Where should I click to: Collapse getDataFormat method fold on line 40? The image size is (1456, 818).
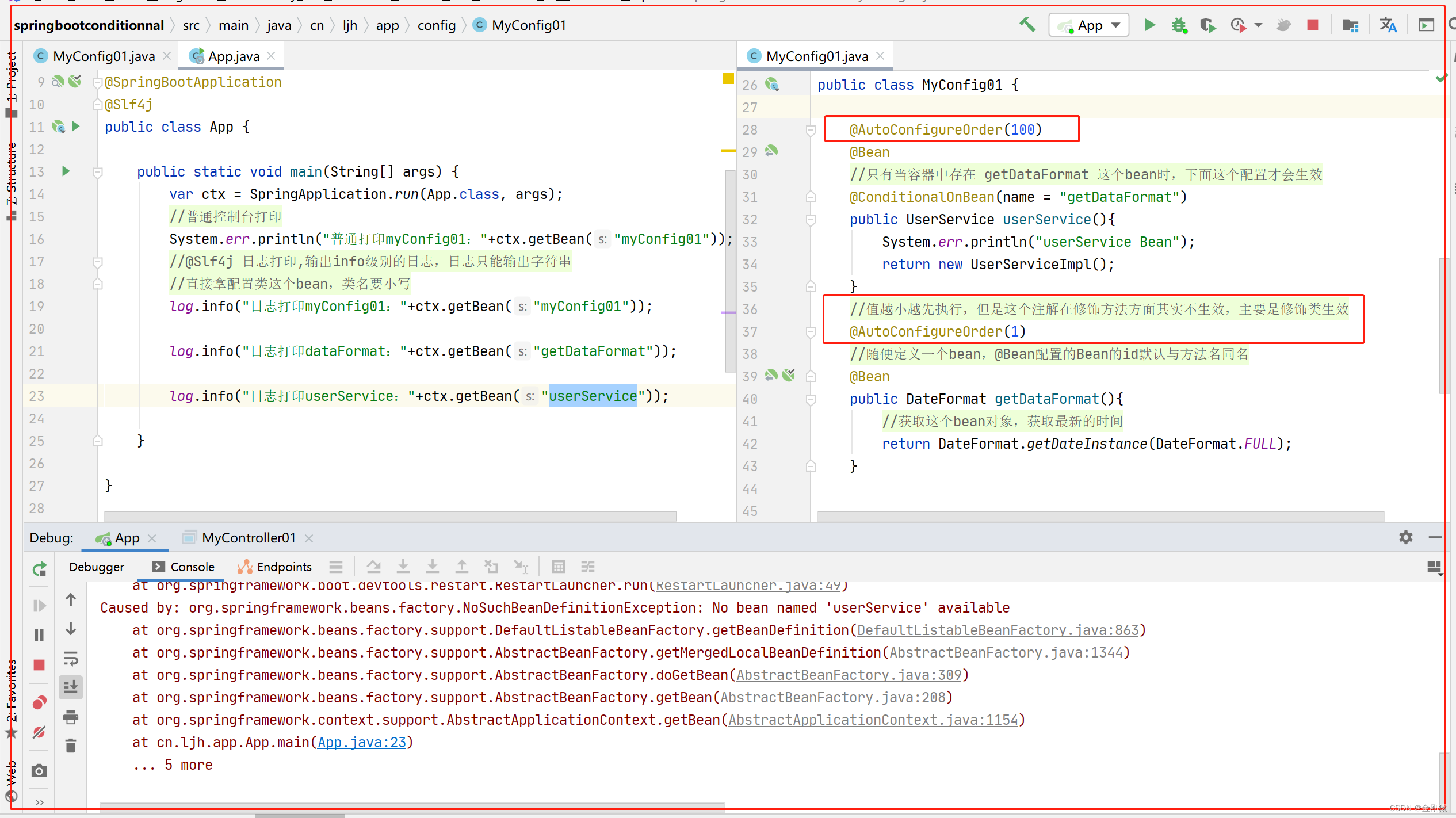pyautogui.click(x=811, y=399)
